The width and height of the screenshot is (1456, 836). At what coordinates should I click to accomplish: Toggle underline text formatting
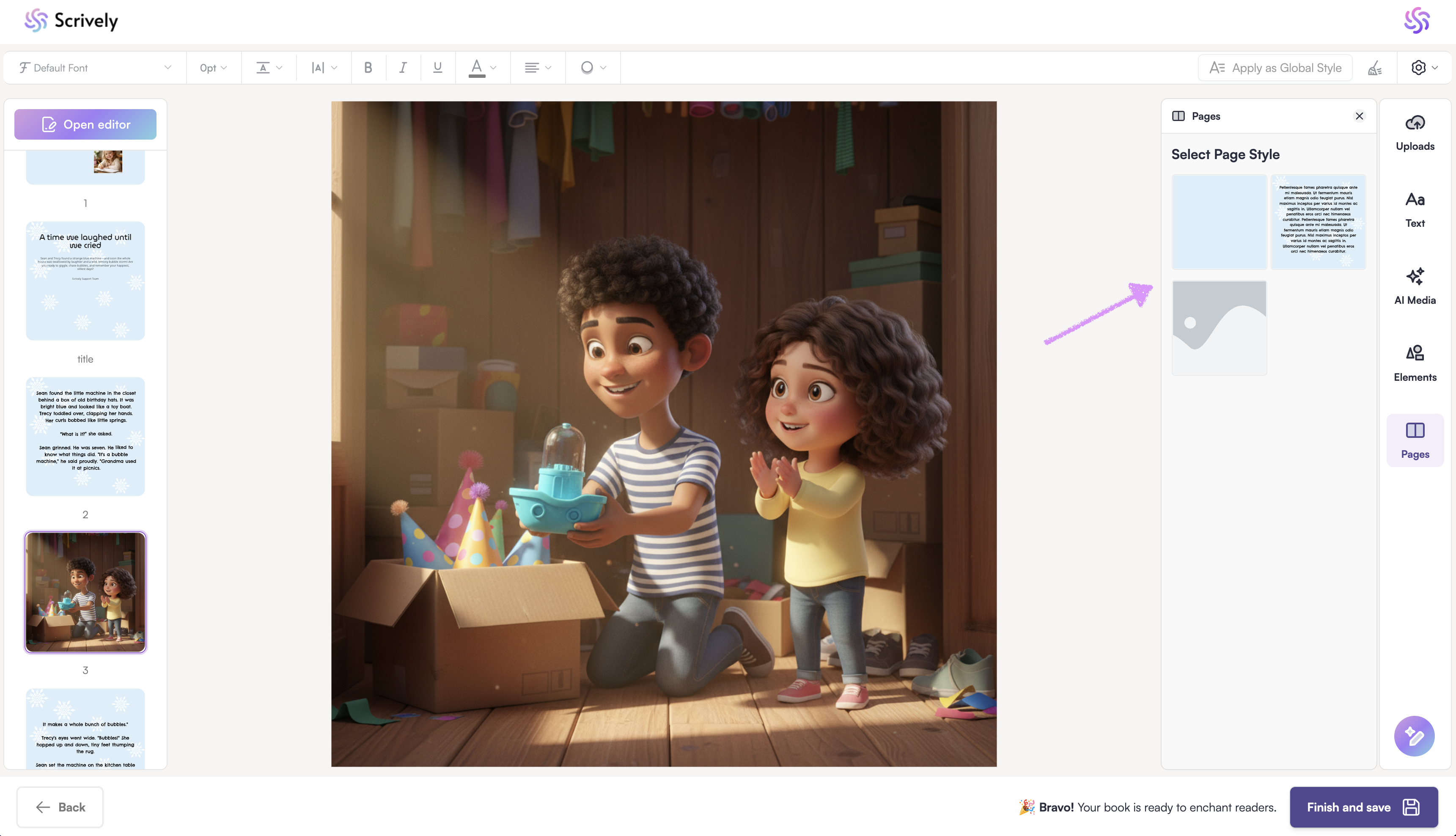tap(437, 68)
